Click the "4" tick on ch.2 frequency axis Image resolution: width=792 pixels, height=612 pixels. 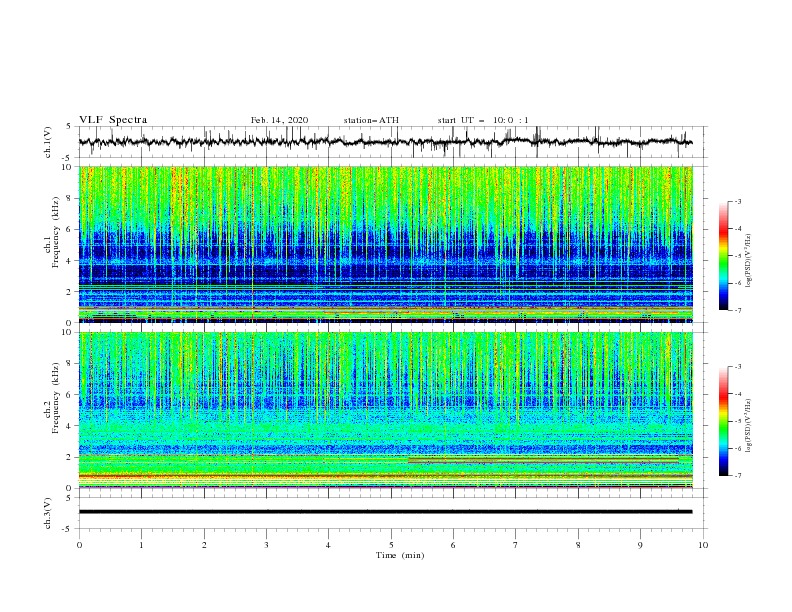click(x=70, y=426)
